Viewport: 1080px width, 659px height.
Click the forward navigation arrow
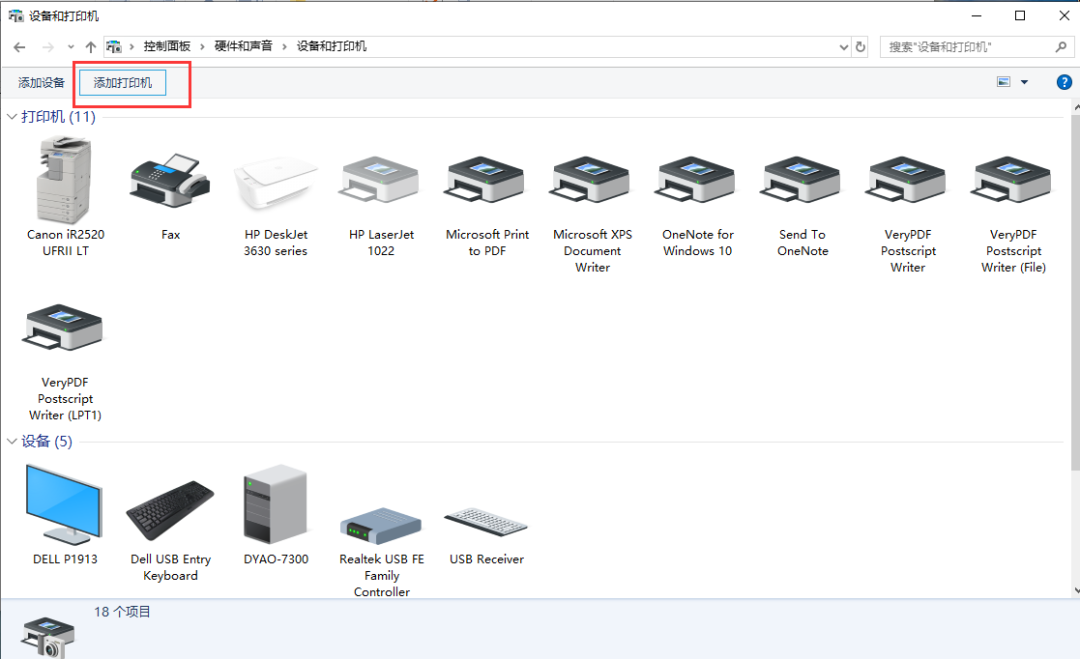pyautogui.click(x=48, y=47)
